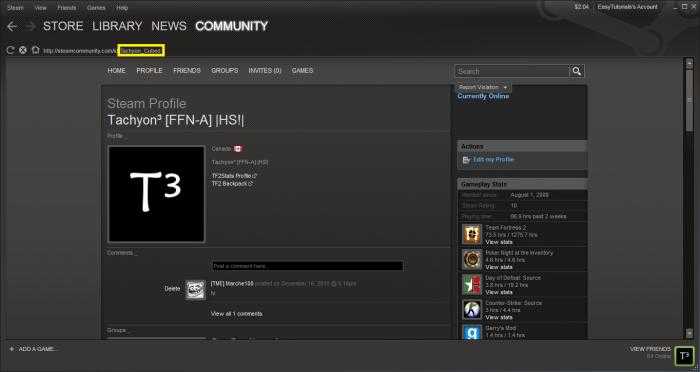This screenshot has width=700, height=372.
Task: Click the Currently Online status text
Action: click(x=483, y=96)
